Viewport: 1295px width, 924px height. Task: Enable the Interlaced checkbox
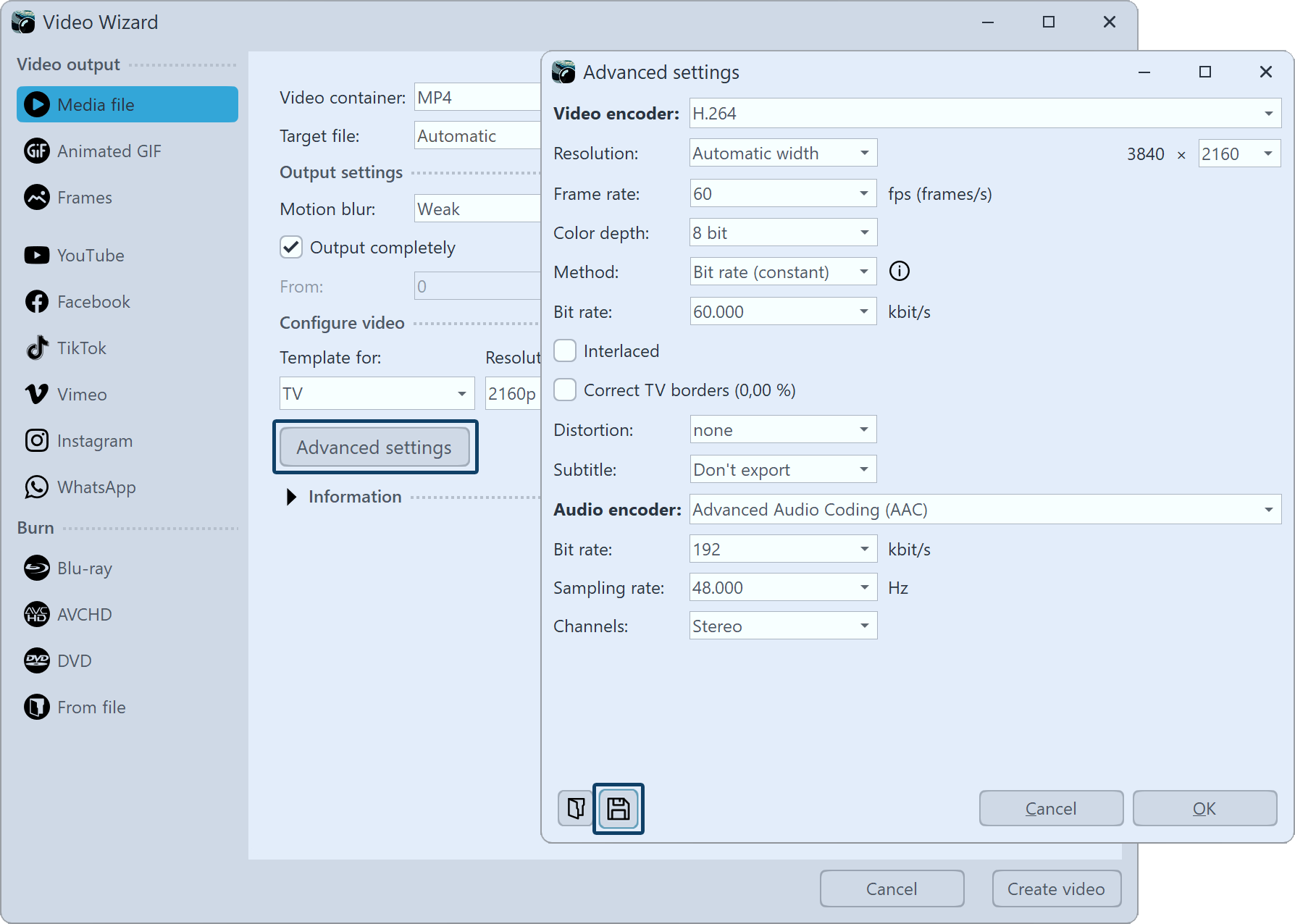click(x=565, y=351)
